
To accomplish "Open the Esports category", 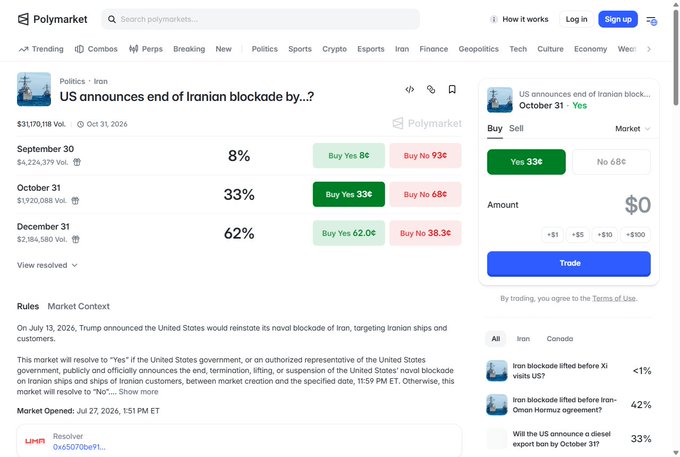I will pyautogui.click(x=371, y=49).
